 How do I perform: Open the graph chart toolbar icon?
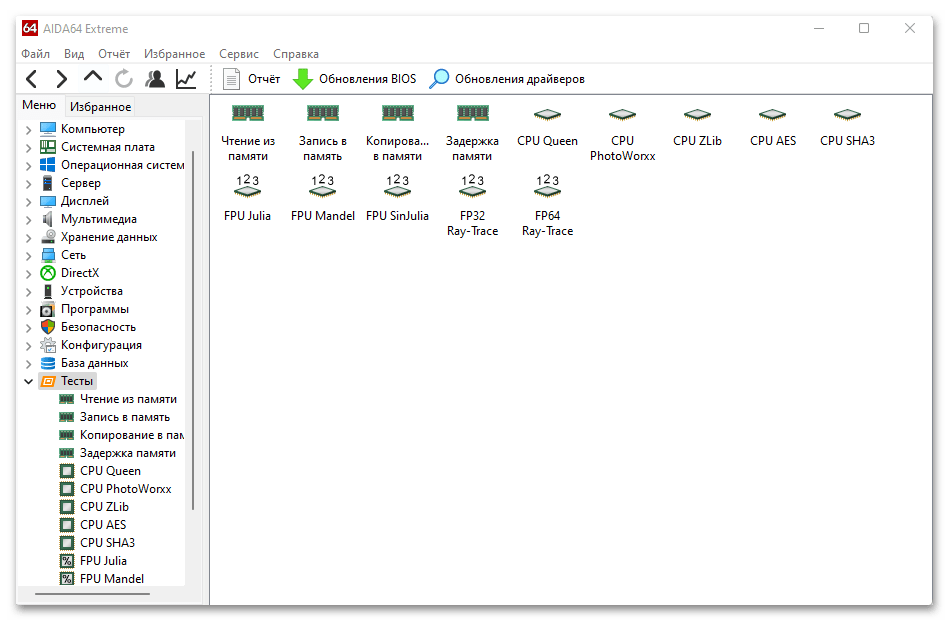point(186,79)
